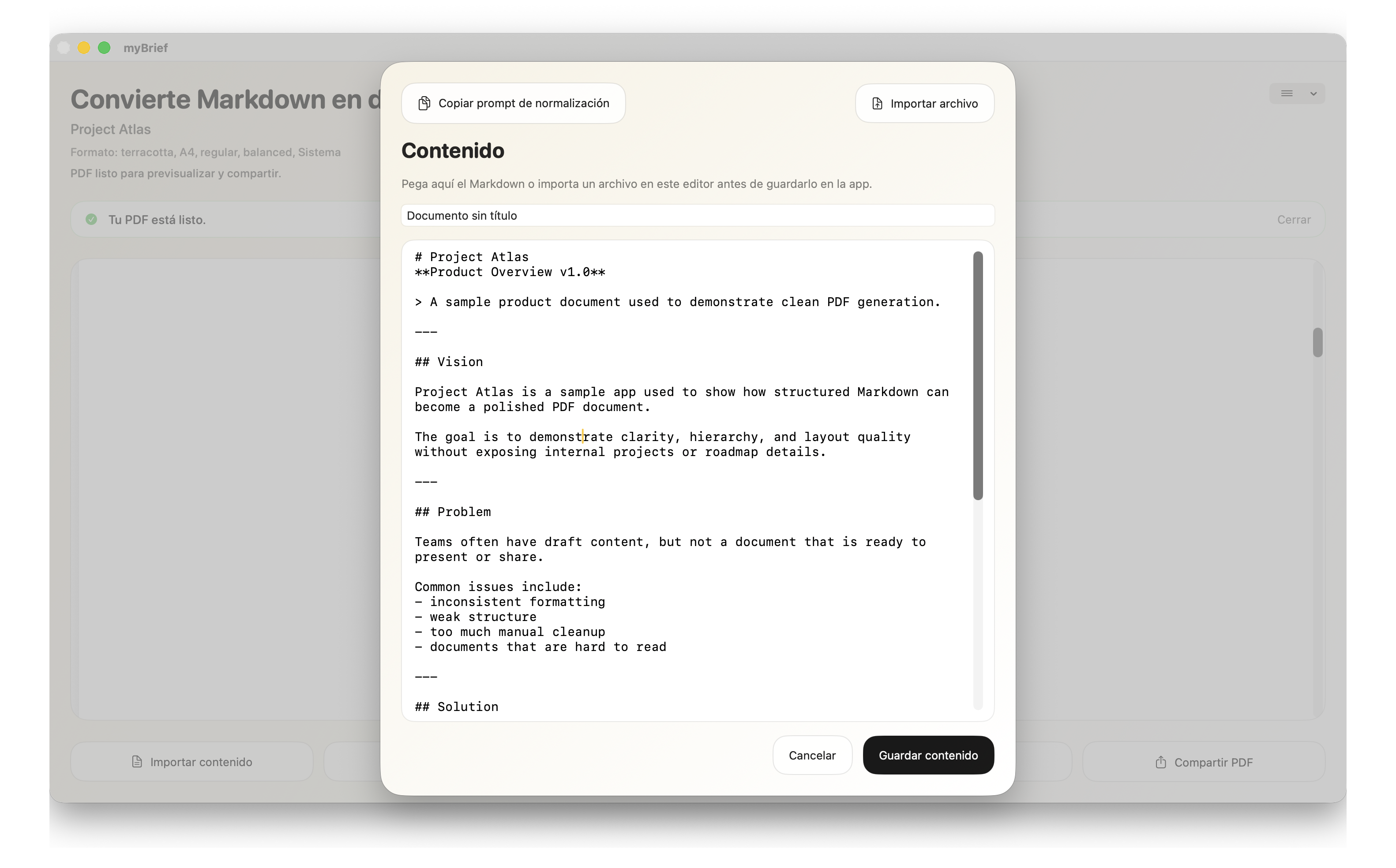Click the main window preview scrollbar thumb

[x=1317, y=342]
